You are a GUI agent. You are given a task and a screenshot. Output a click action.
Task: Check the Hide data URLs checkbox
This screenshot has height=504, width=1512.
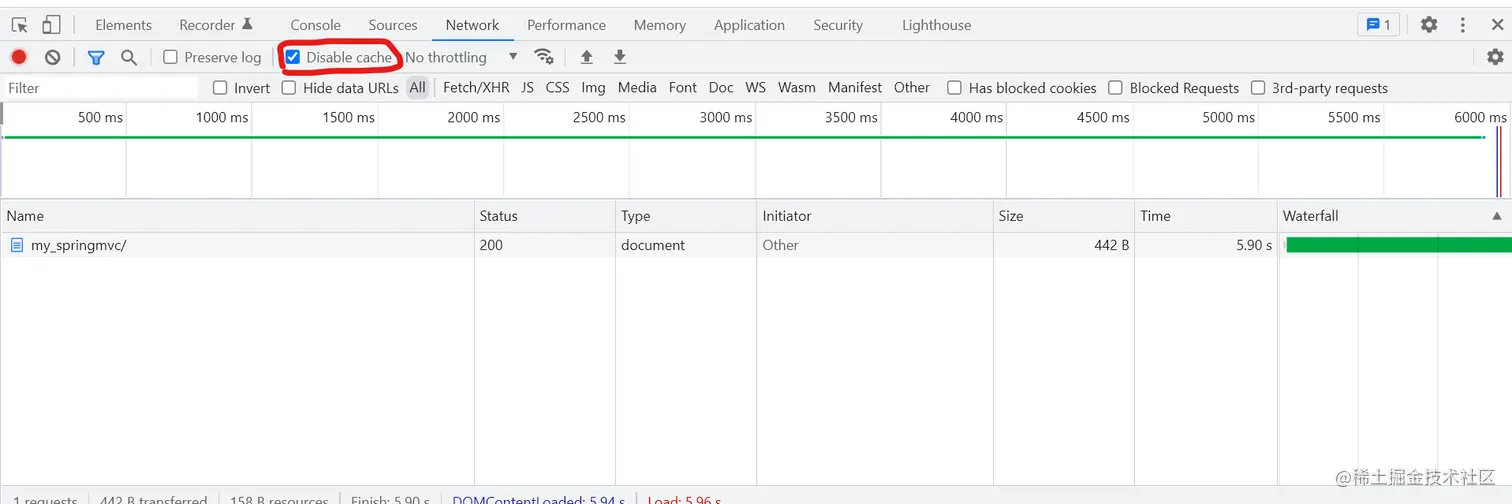289,88
